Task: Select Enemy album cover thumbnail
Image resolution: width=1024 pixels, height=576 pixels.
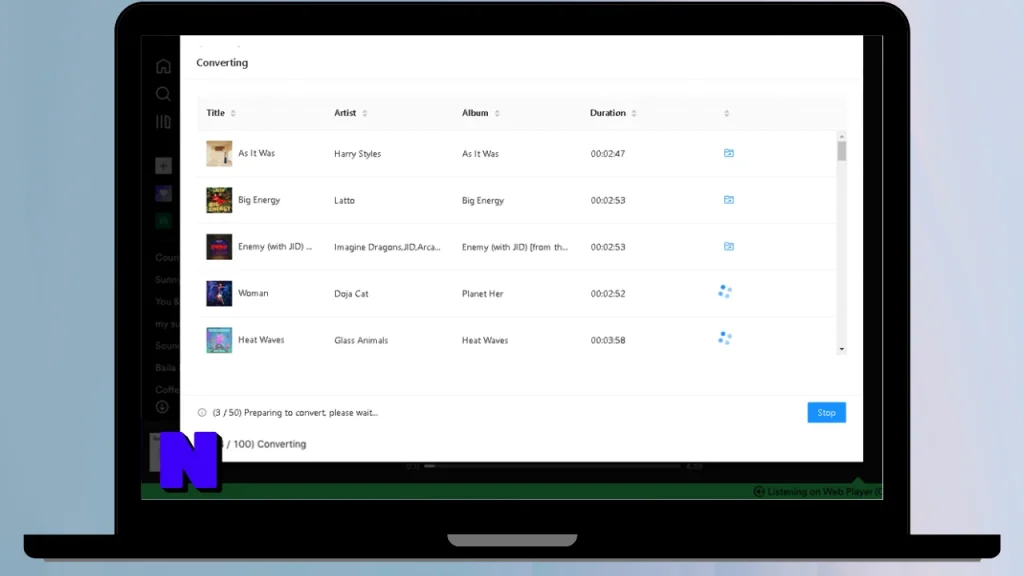Action: click(x=219, y=247)
